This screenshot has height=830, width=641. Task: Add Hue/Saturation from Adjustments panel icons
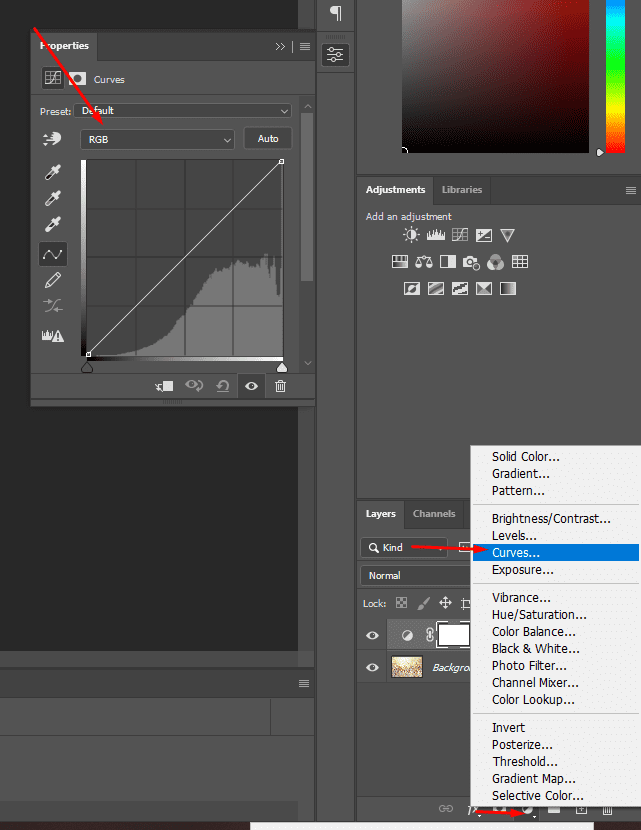tap(399, 262)
